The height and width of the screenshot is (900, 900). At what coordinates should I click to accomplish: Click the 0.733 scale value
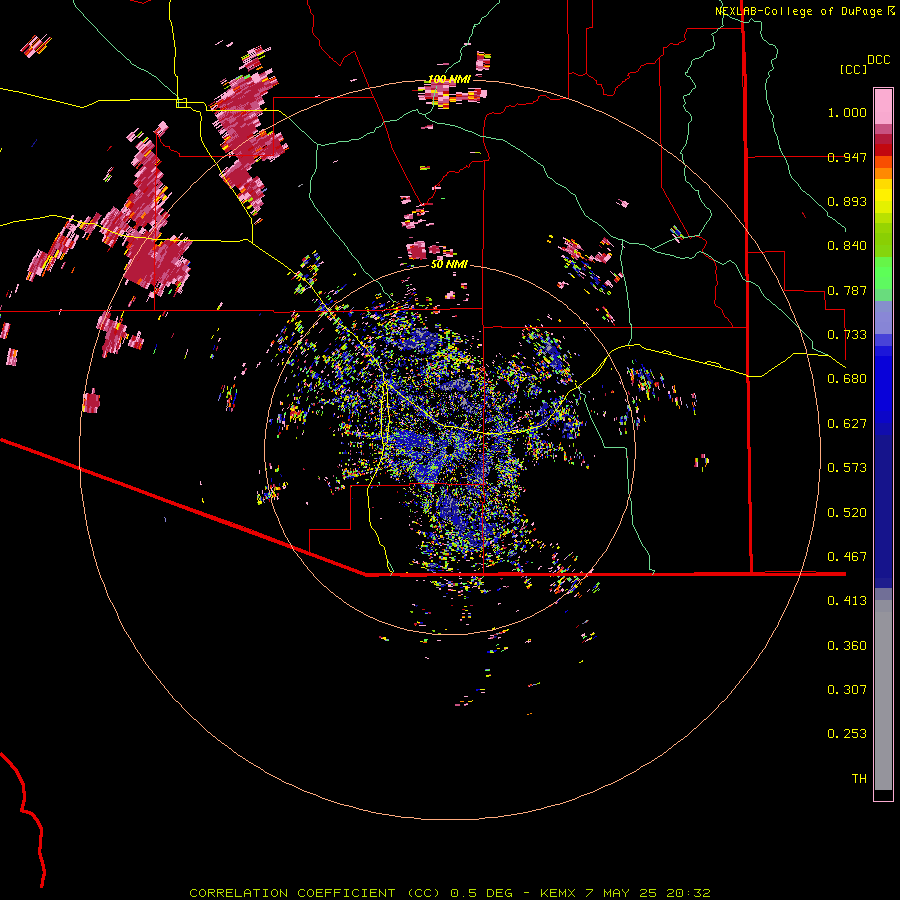tap(847, 335)
